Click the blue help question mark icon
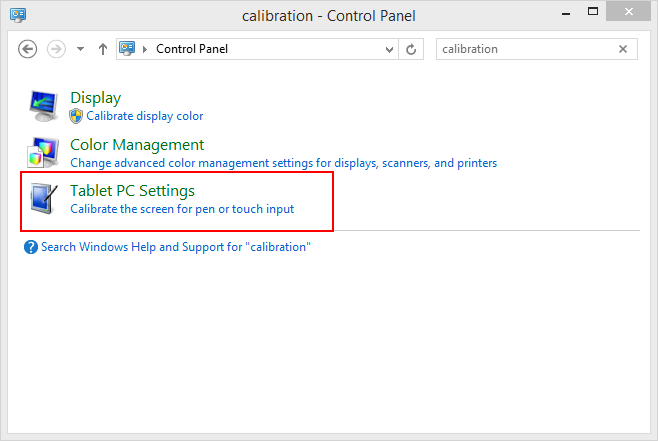The image size is (658, 441). click(x=31, y=247)
